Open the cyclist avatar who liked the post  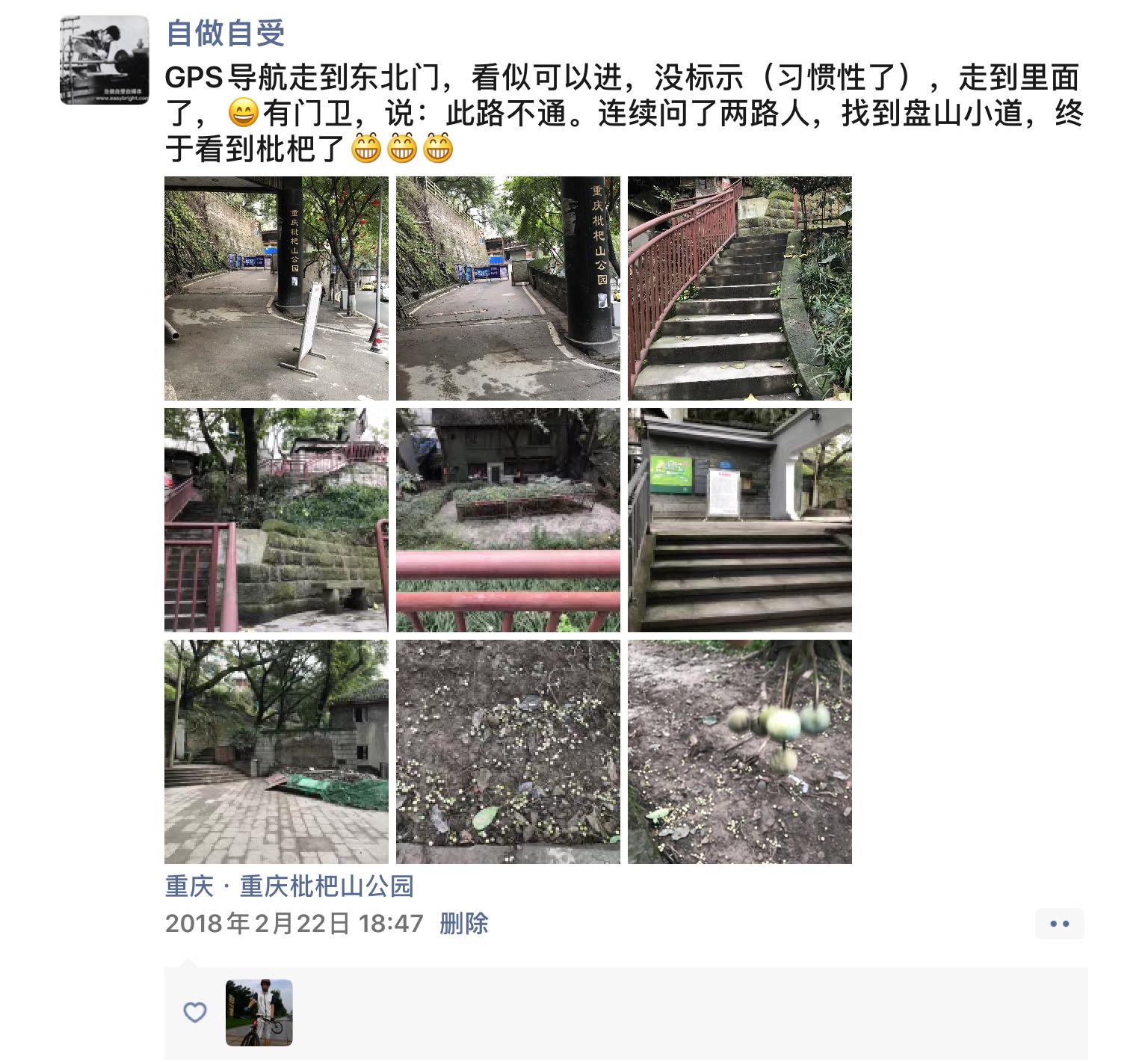pos(259,1013)
